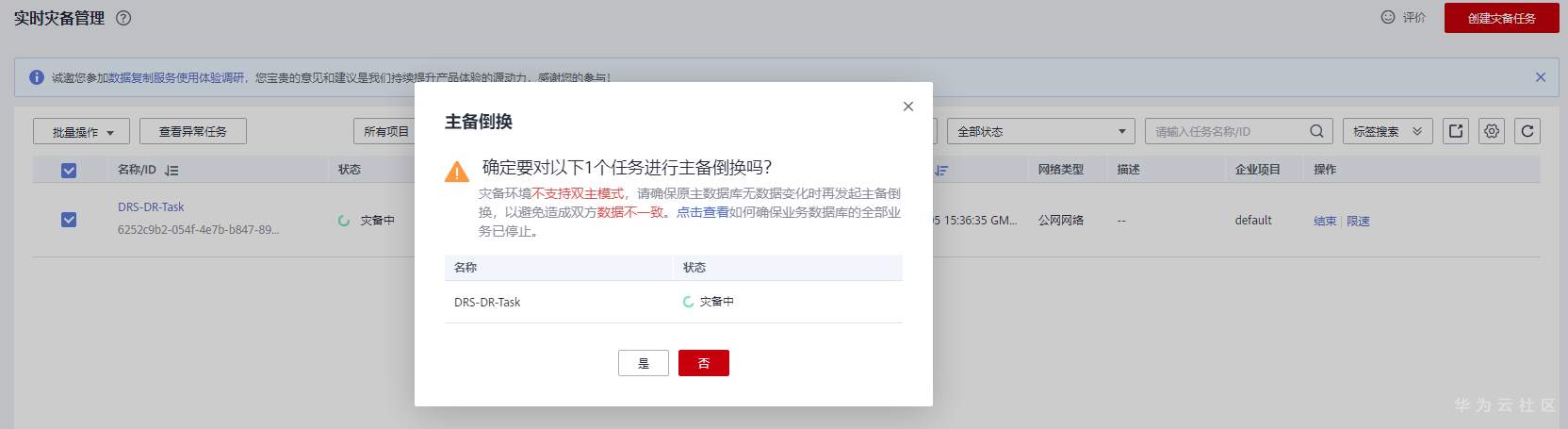Click the DRS-DR-Task name in the dialog table
Viewport: 1568px width, 429px height.
487,303
